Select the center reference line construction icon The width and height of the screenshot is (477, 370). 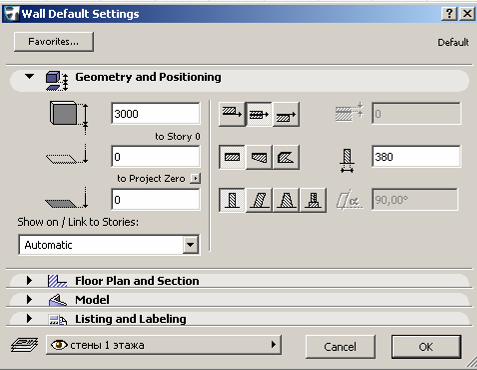259,114
